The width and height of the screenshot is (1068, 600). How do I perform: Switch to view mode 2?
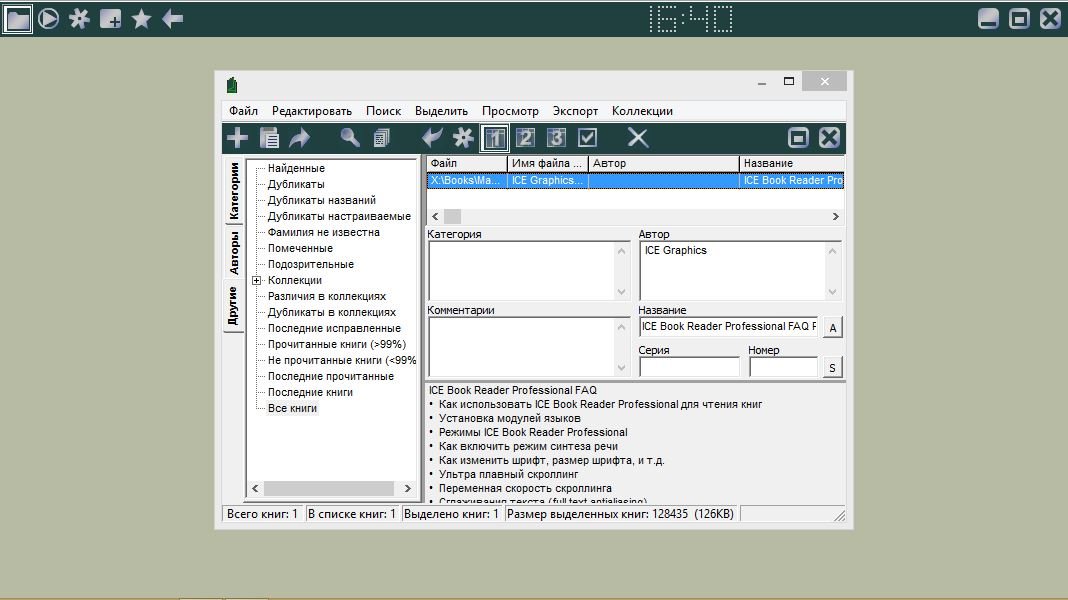coord(526,138)
